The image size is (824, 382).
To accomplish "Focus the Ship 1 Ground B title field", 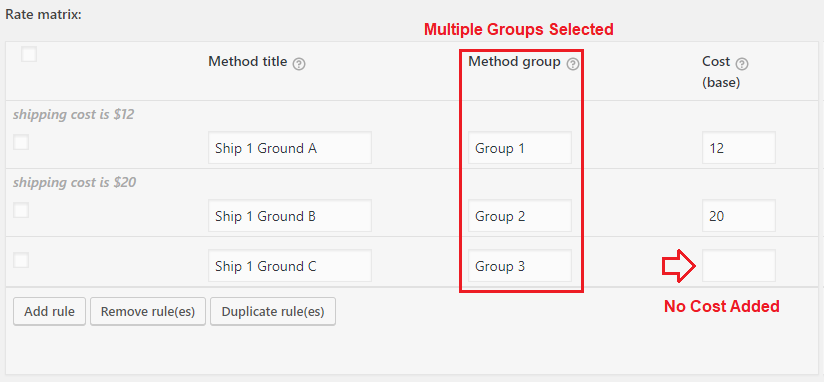I will point(290,215).
